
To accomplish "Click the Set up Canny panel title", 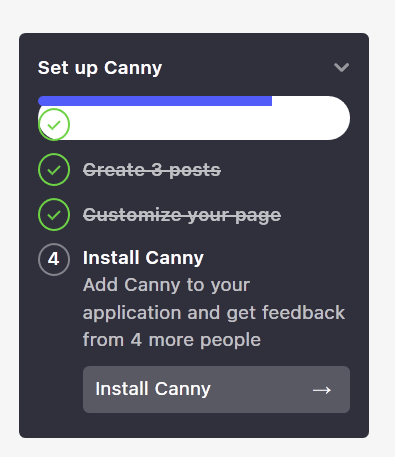I will point(100,68).
